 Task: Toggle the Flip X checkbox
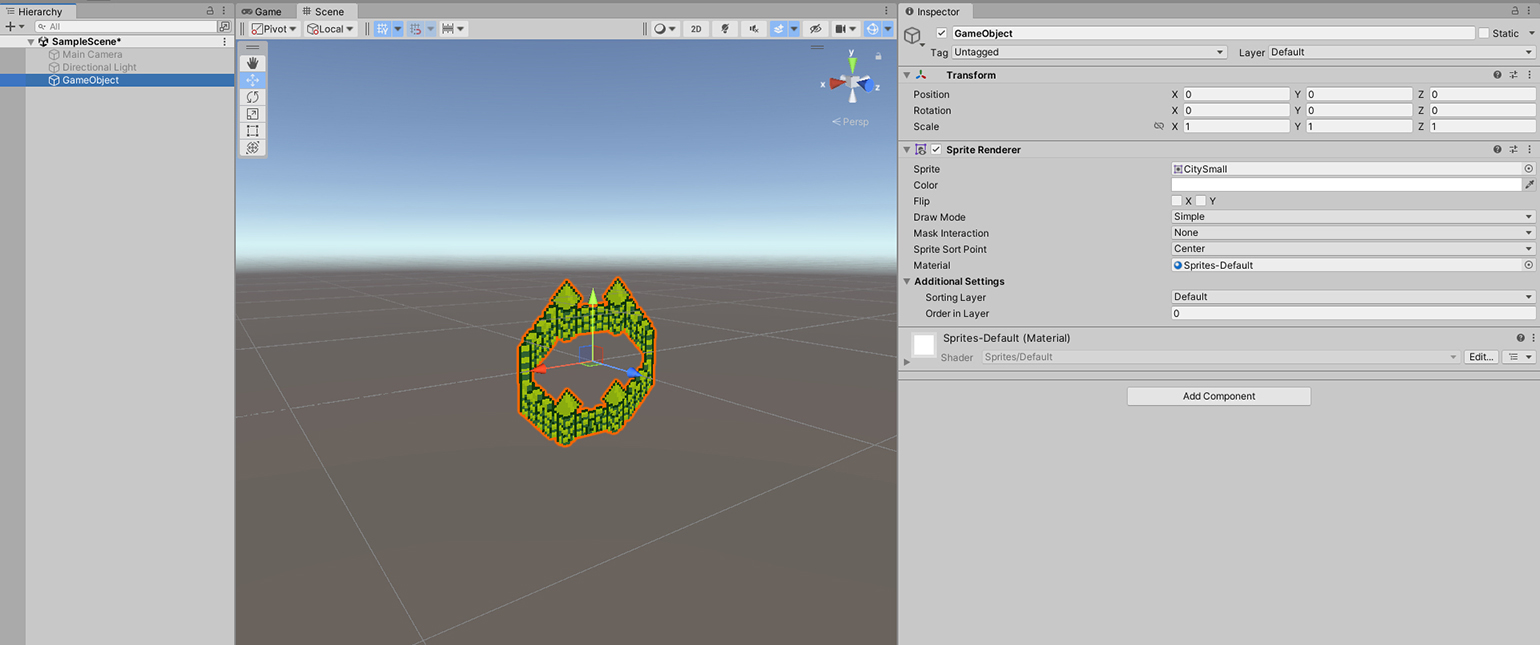coord(1177,201)
